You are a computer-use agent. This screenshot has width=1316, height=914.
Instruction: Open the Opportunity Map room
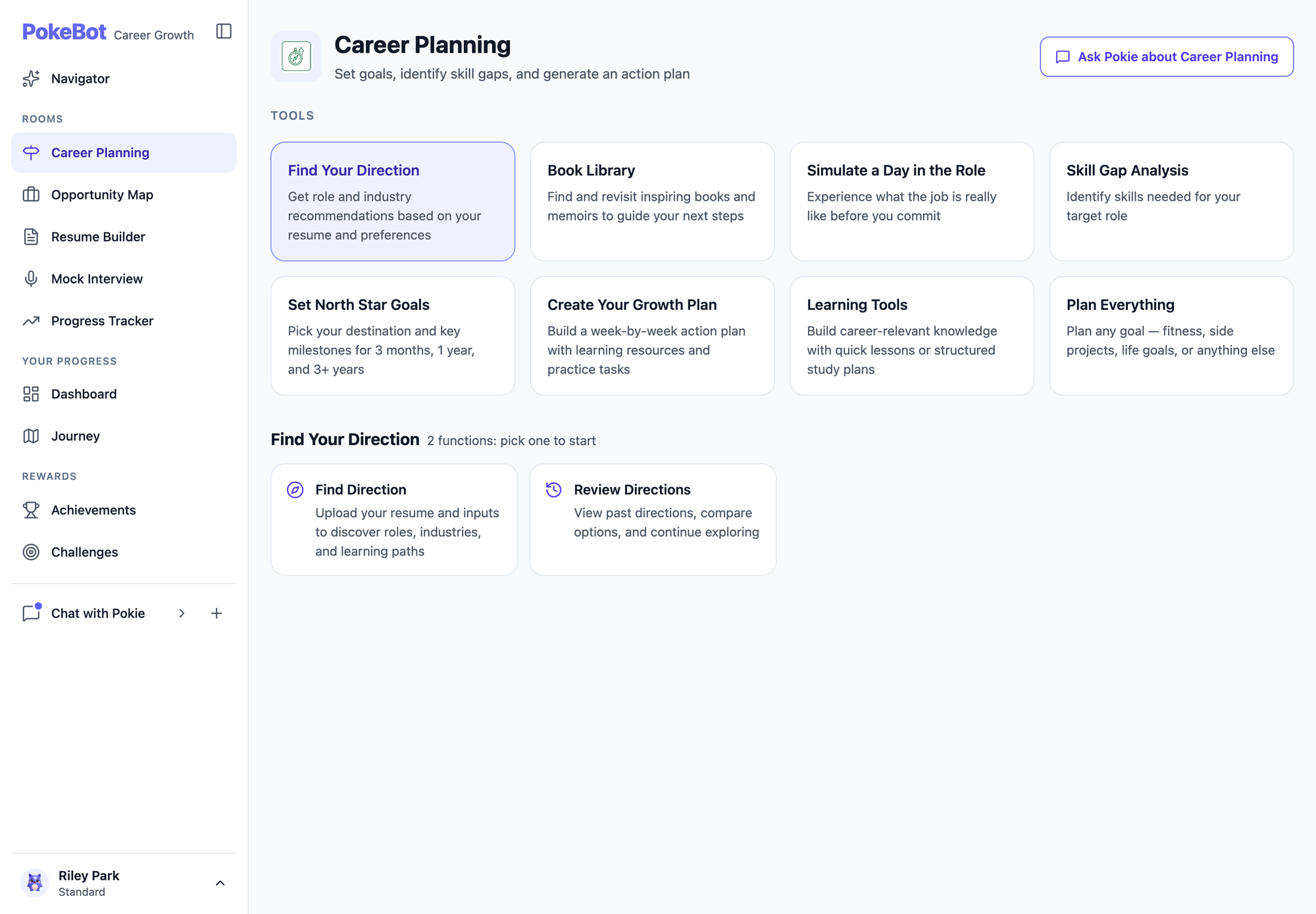click(124, 195)
